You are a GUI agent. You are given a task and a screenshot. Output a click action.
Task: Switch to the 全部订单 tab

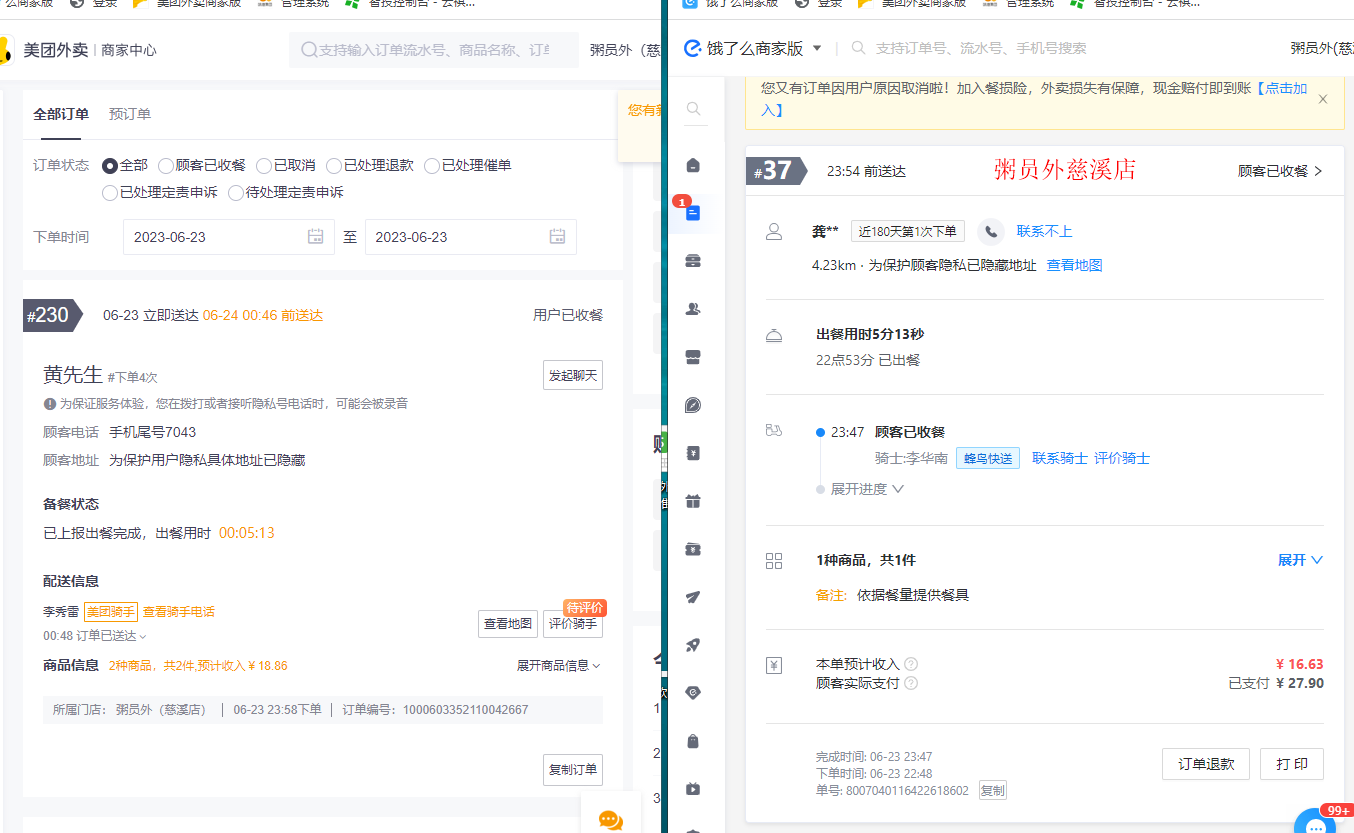(61, 114)
